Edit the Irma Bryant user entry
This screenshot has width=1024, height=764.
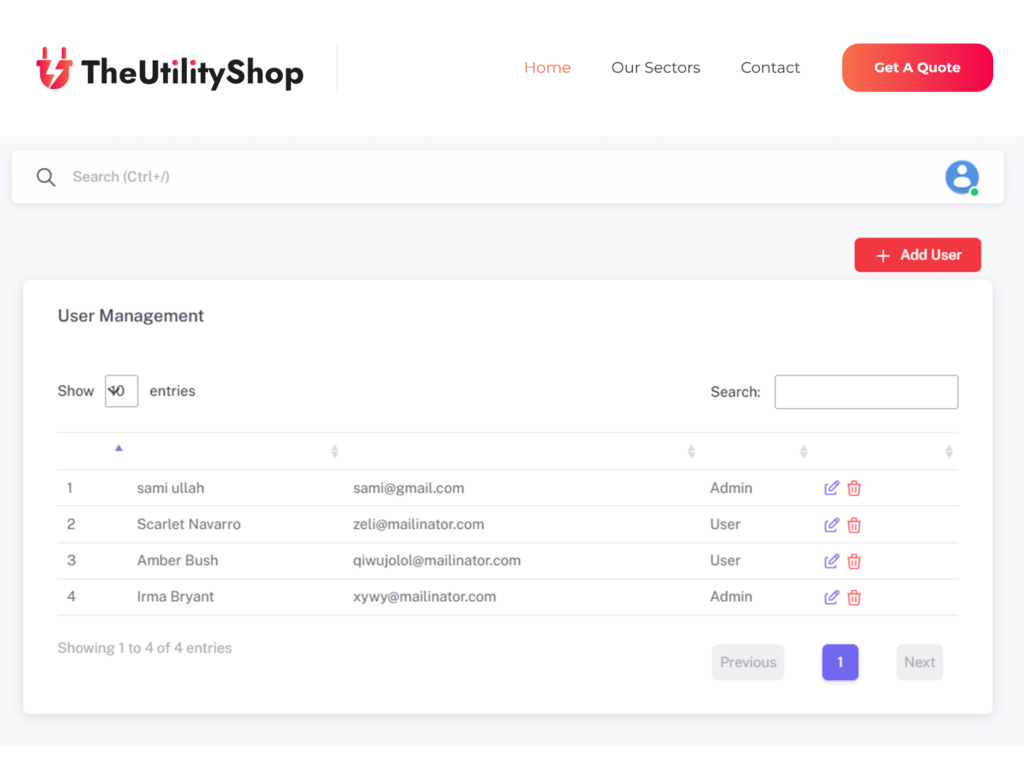[x=831, y=597]
